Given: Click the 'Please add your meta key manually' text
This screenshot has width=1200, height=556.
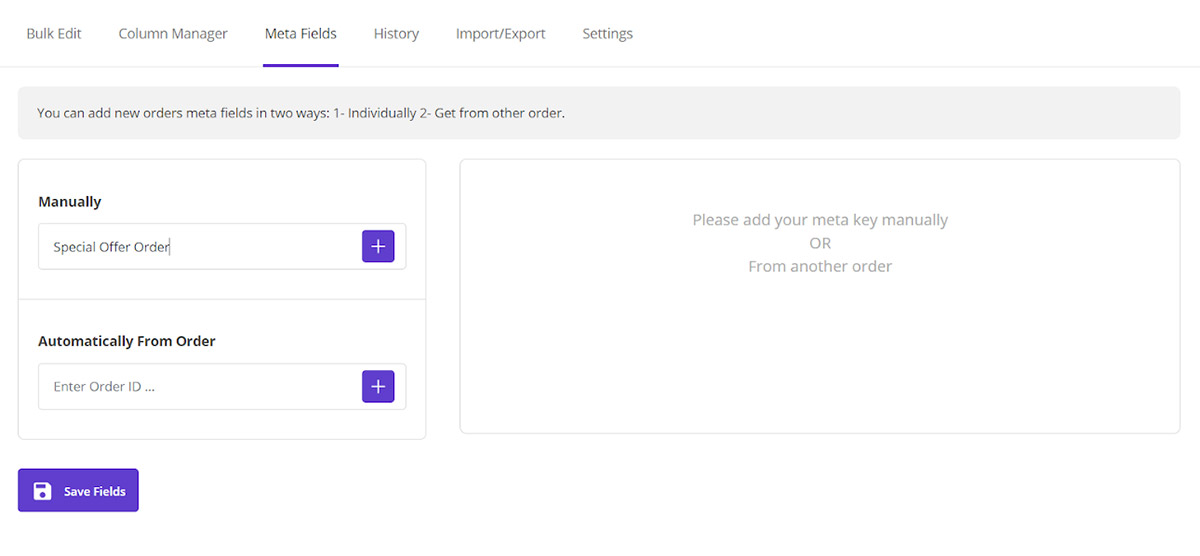Looking at the screenshot, I should (820, 220).
